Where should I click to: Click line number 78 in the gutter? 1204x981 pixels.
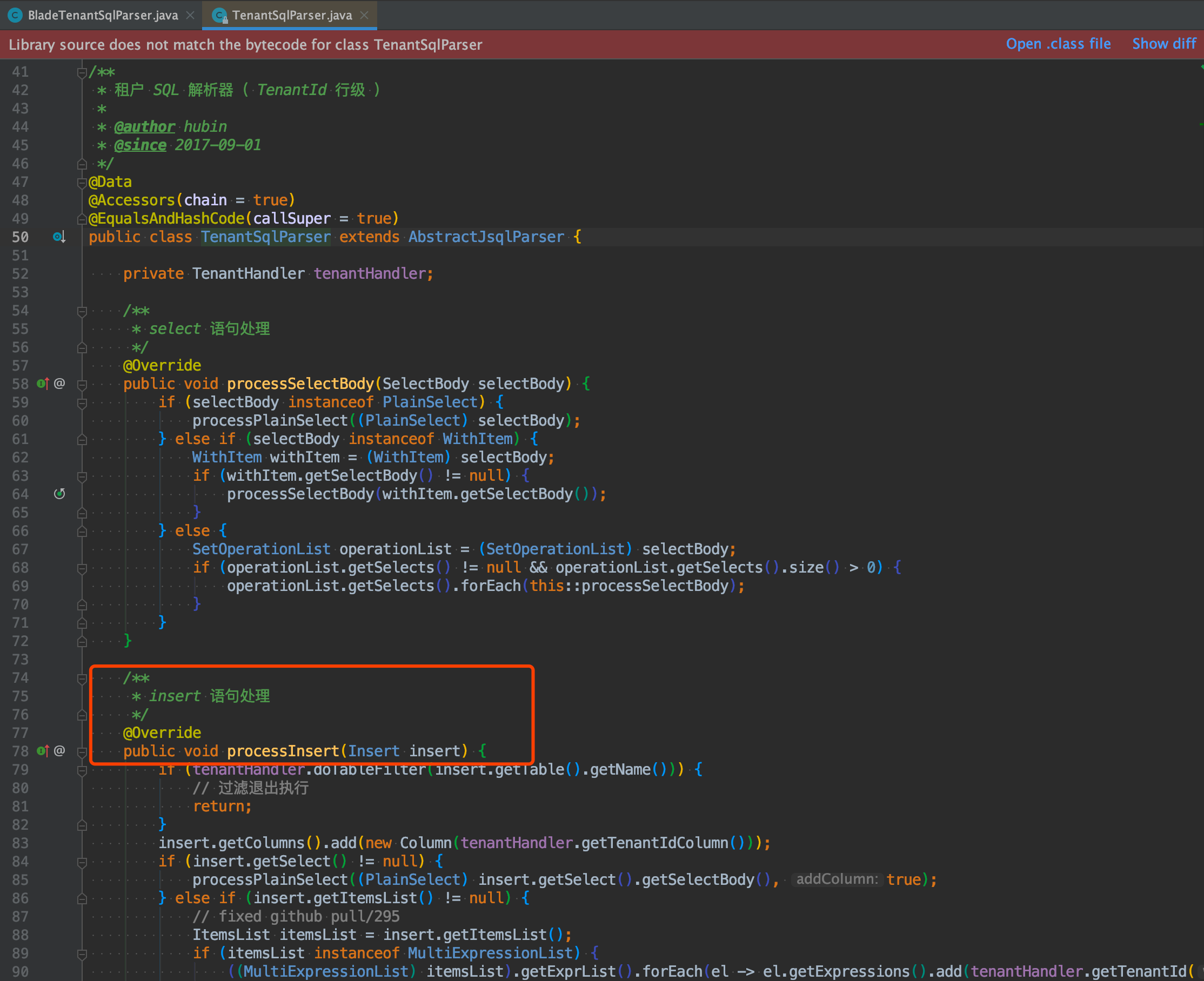21,751
